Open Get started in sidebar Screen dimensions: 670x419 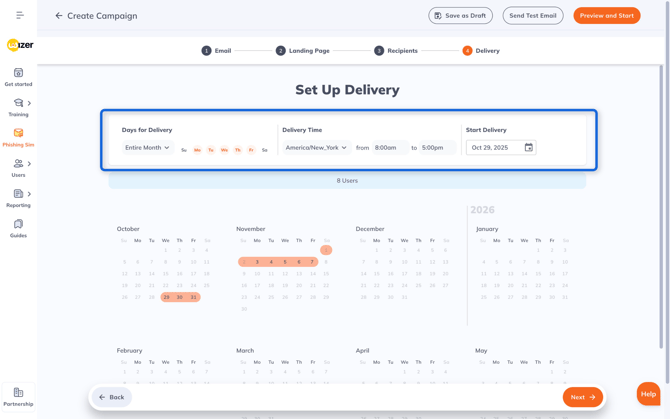[x=18, y=77]
